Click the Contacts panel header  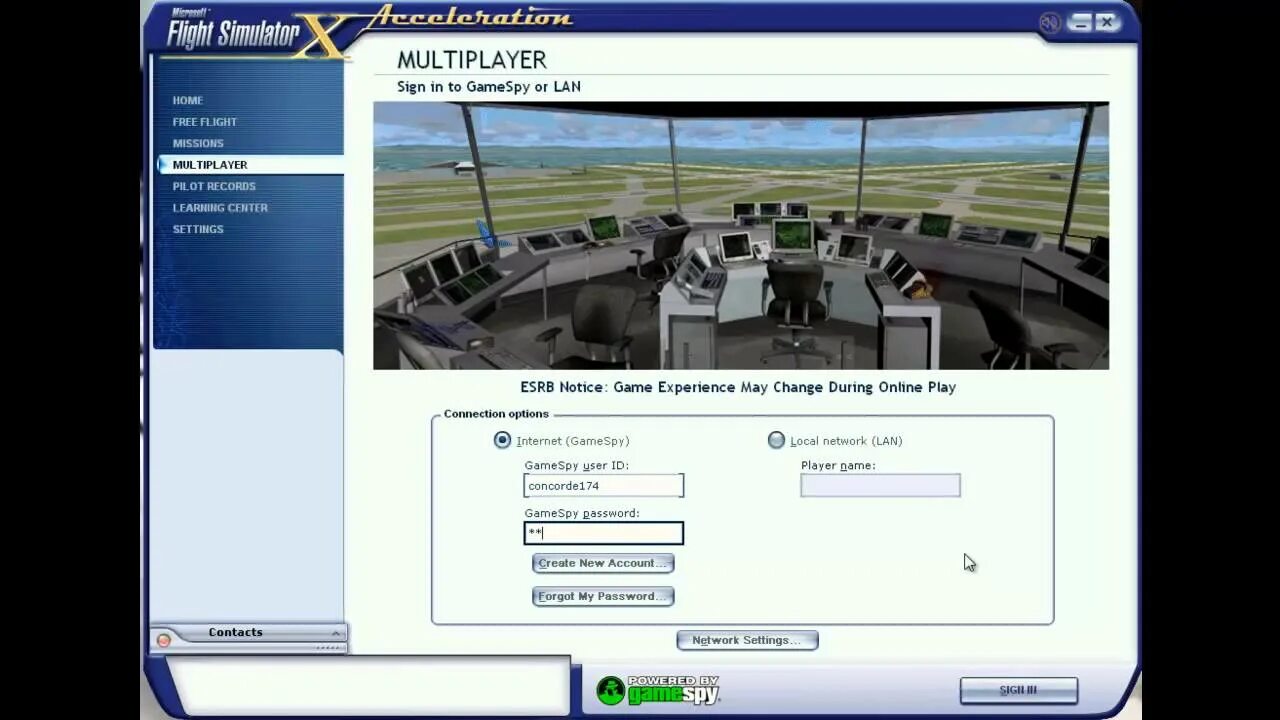pyautogui.click(x=248, y=633)
